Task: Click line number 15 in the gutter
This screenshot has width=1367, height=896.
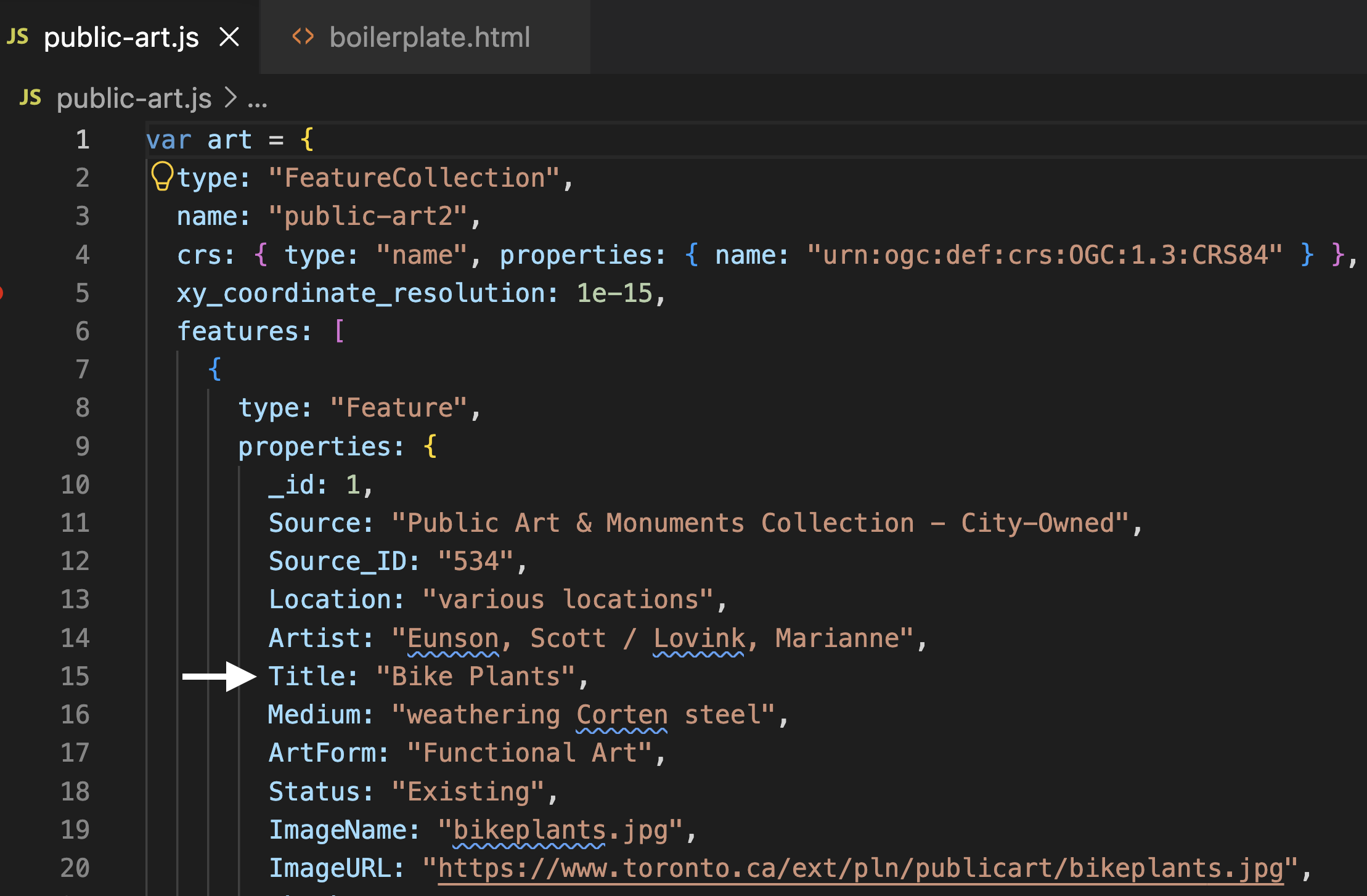Action: [x=75, y=677]
